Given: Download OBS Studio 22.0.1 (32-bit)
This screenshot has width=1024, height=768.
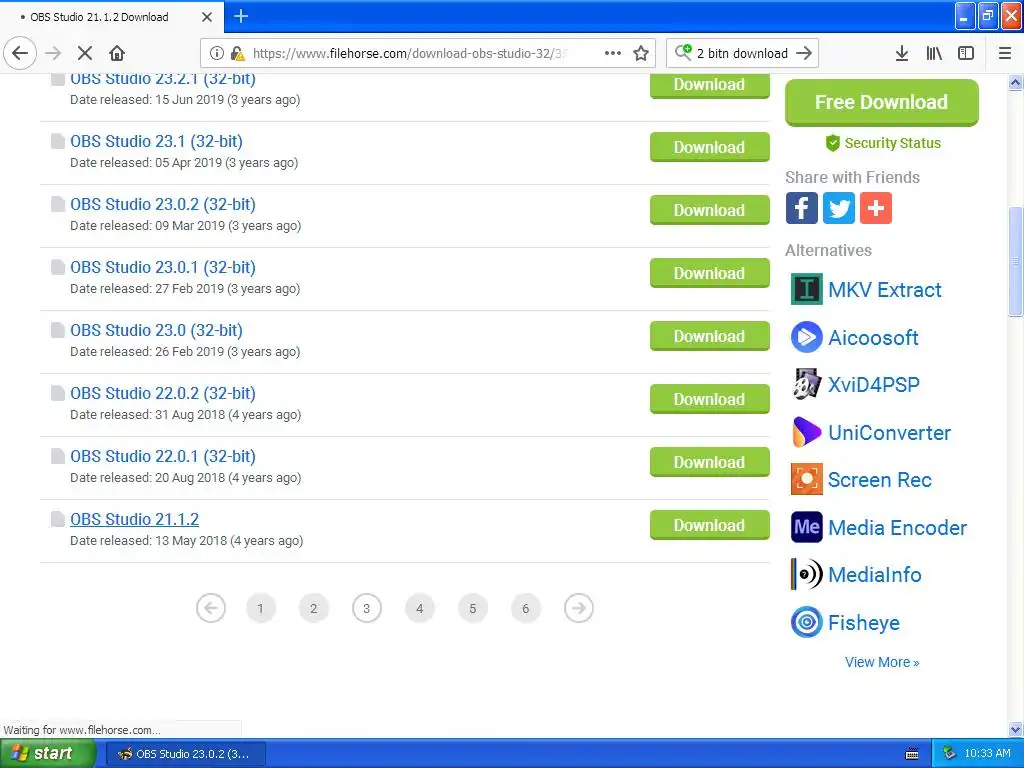Looking at the screenshot, I should point(709,462).
